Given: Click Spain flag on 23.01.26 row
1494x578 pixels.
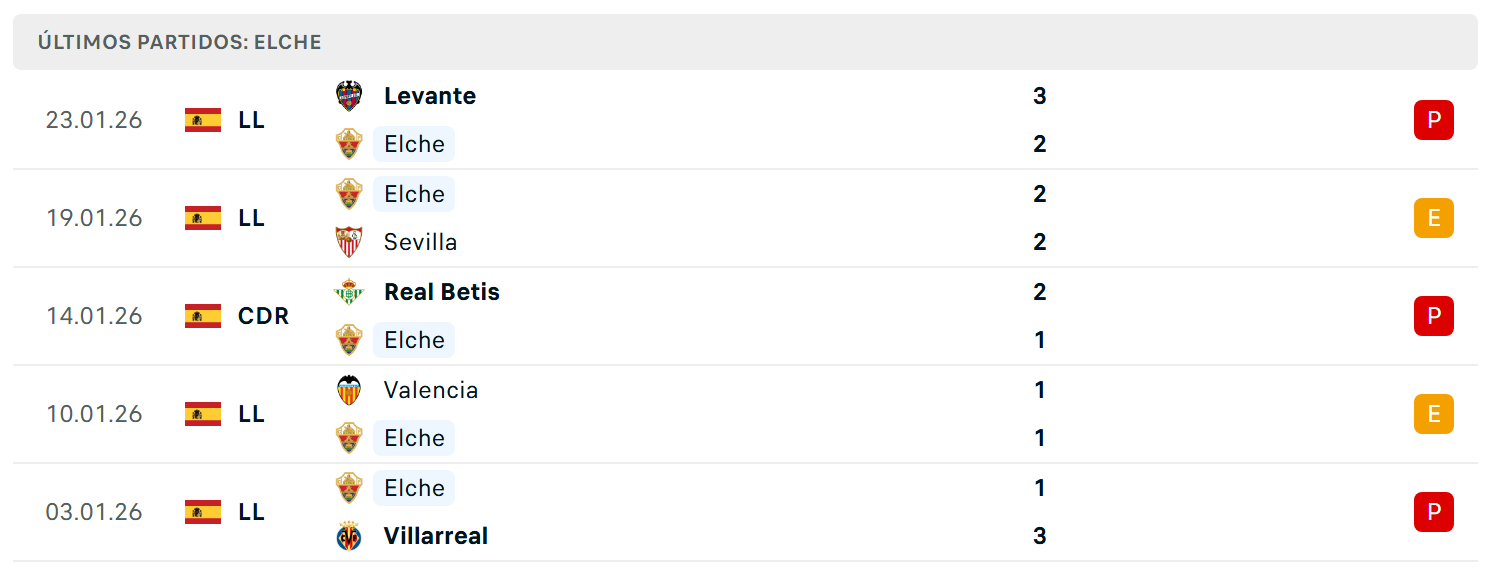Looking at the screenshot, I should (203, 120).
